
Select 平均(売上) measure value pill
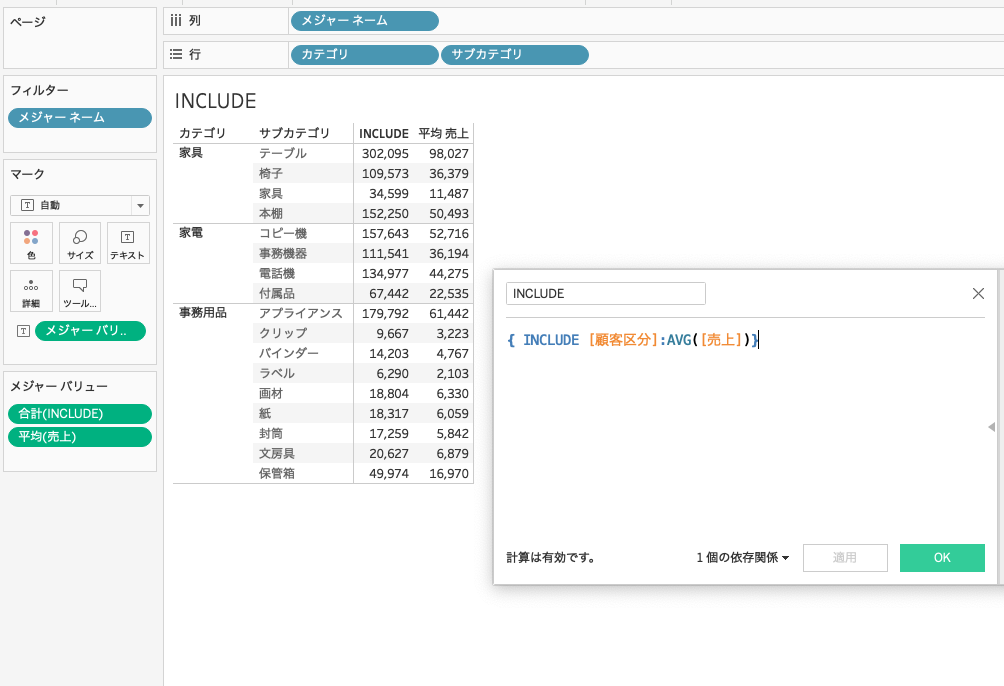tap(80, 437)
